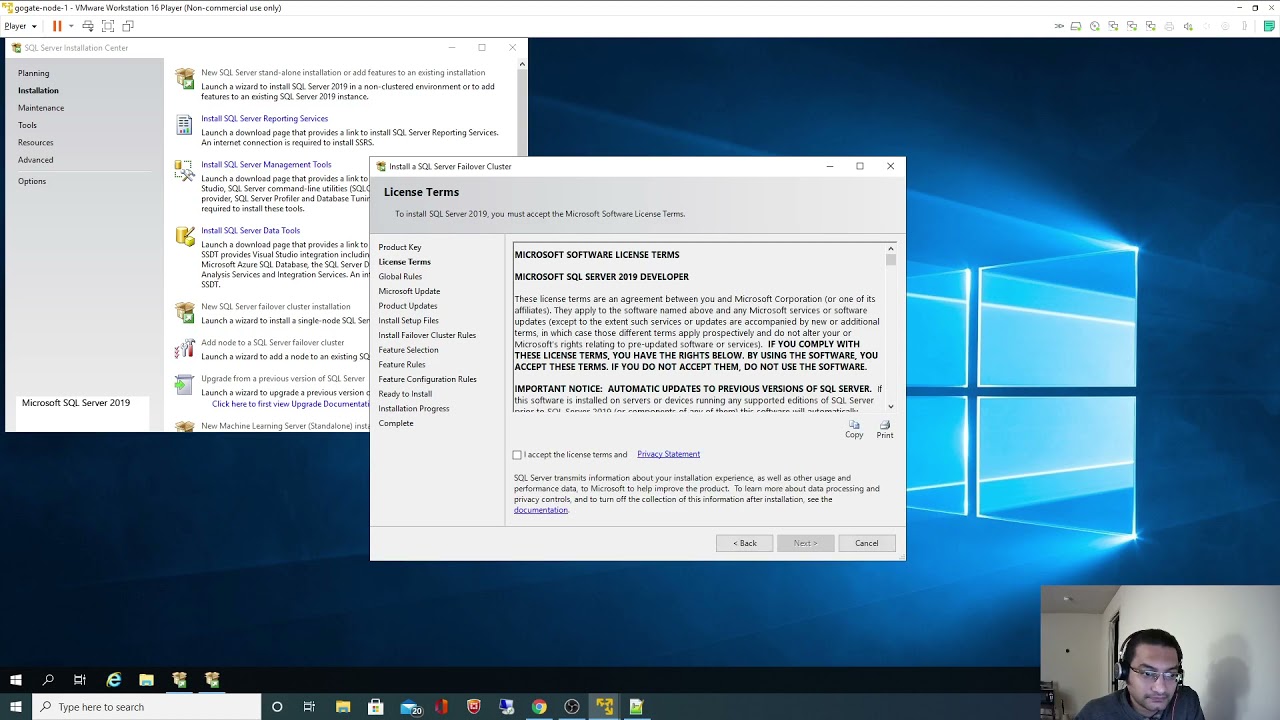Open File Explorer in guest VM taskbar
The height and width of the screenshot is (720, 1280).
pos(146,680)
